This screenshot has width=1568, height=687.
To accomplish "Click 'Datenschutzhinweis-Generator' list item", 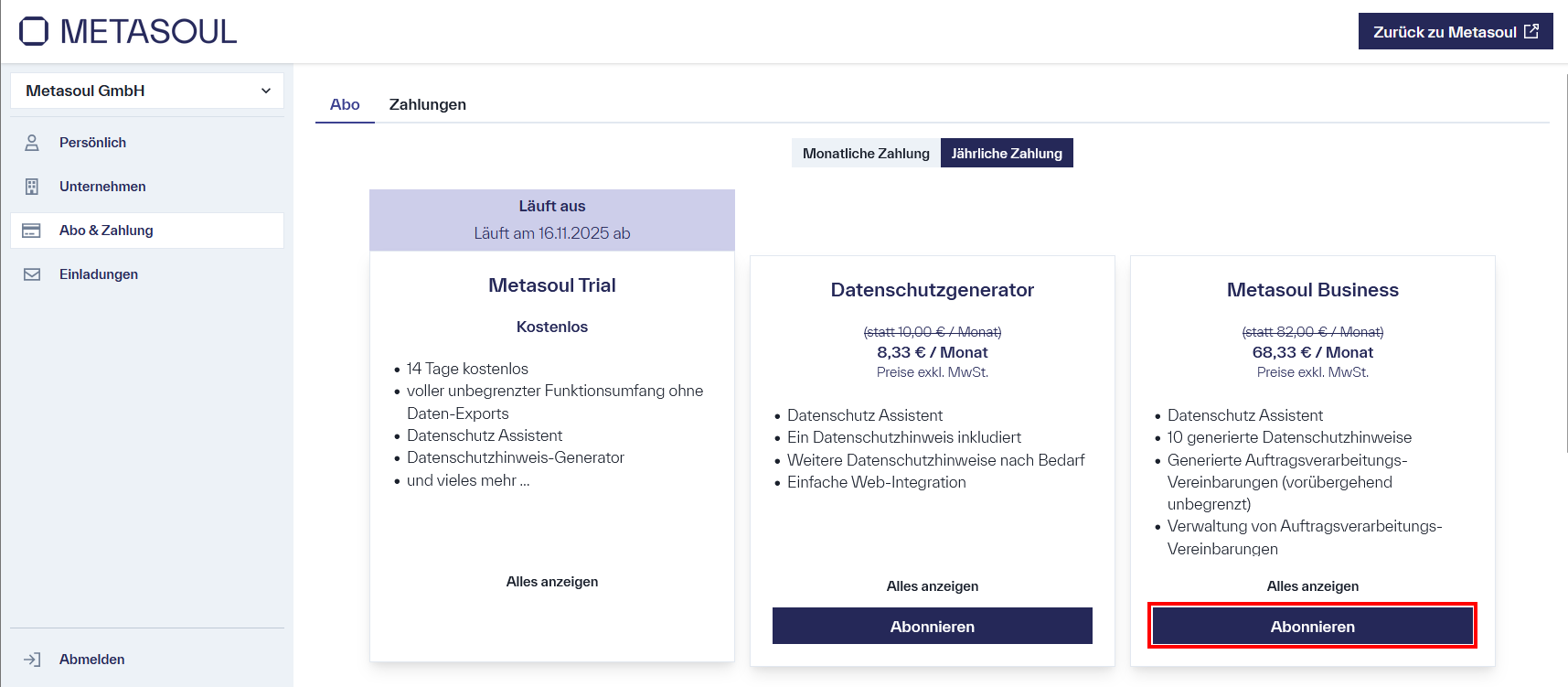I will tap(516, 457).
